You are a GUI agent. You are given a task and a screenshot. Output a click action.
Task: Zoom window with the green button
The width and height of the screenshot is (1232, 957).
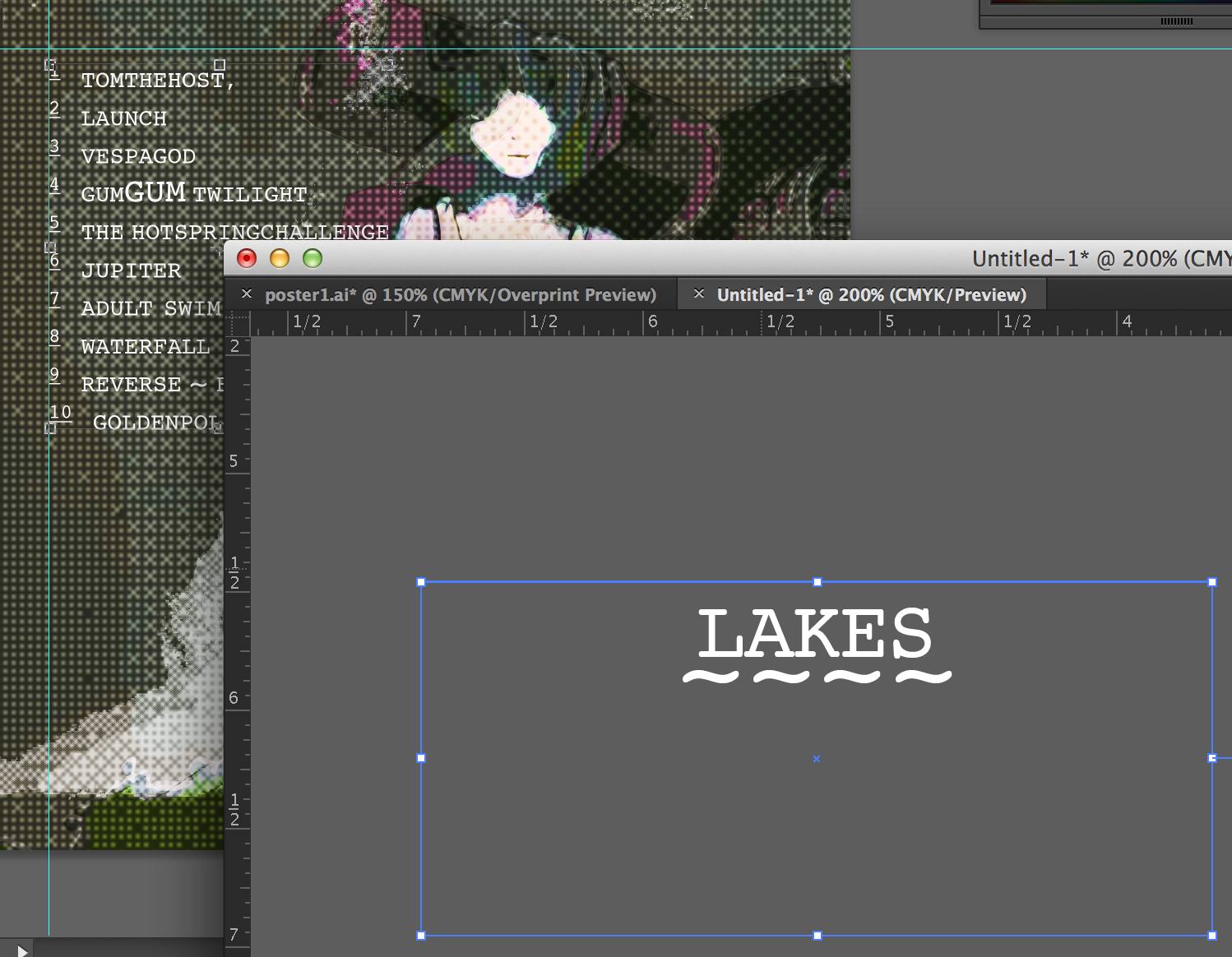click(x=313, y=258)
